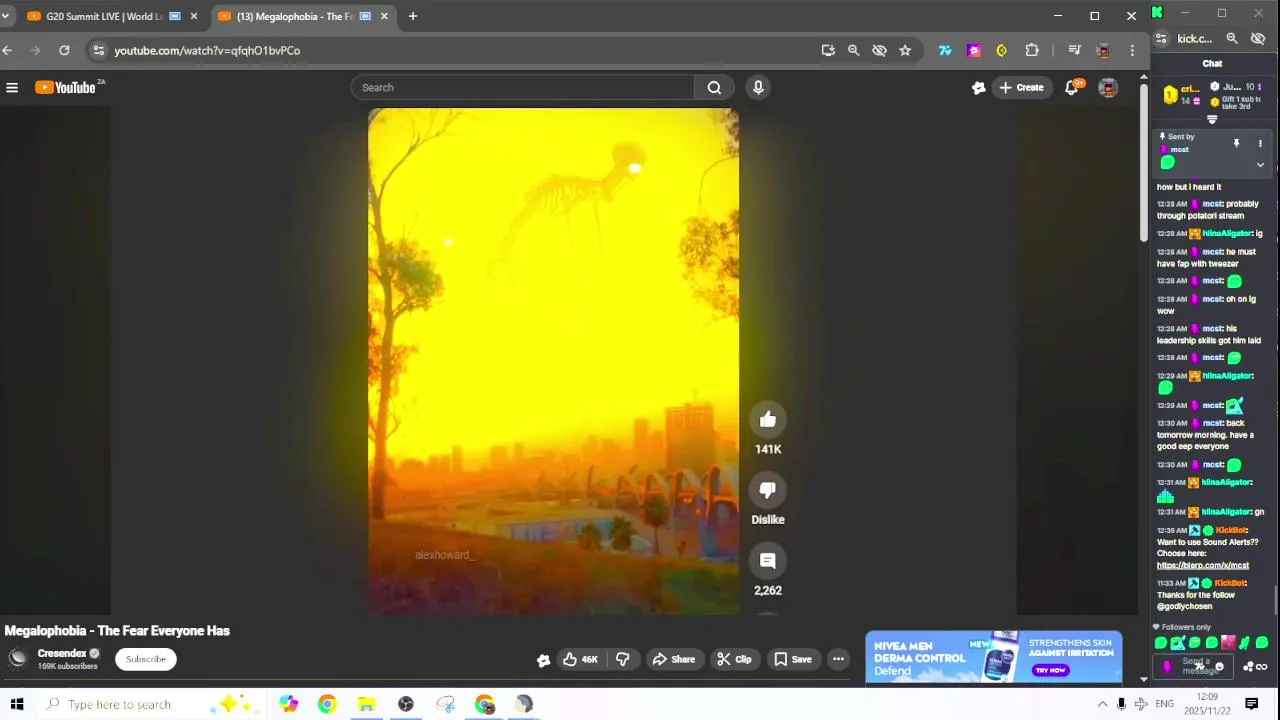The image size is (1280, 720).
Task: Click the Create button on YouTube
Action: [1021, 88]
